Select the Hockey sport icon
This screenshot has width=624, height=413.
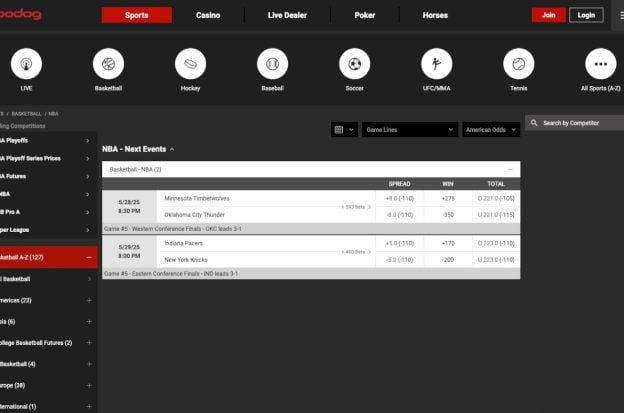(190, 65)
